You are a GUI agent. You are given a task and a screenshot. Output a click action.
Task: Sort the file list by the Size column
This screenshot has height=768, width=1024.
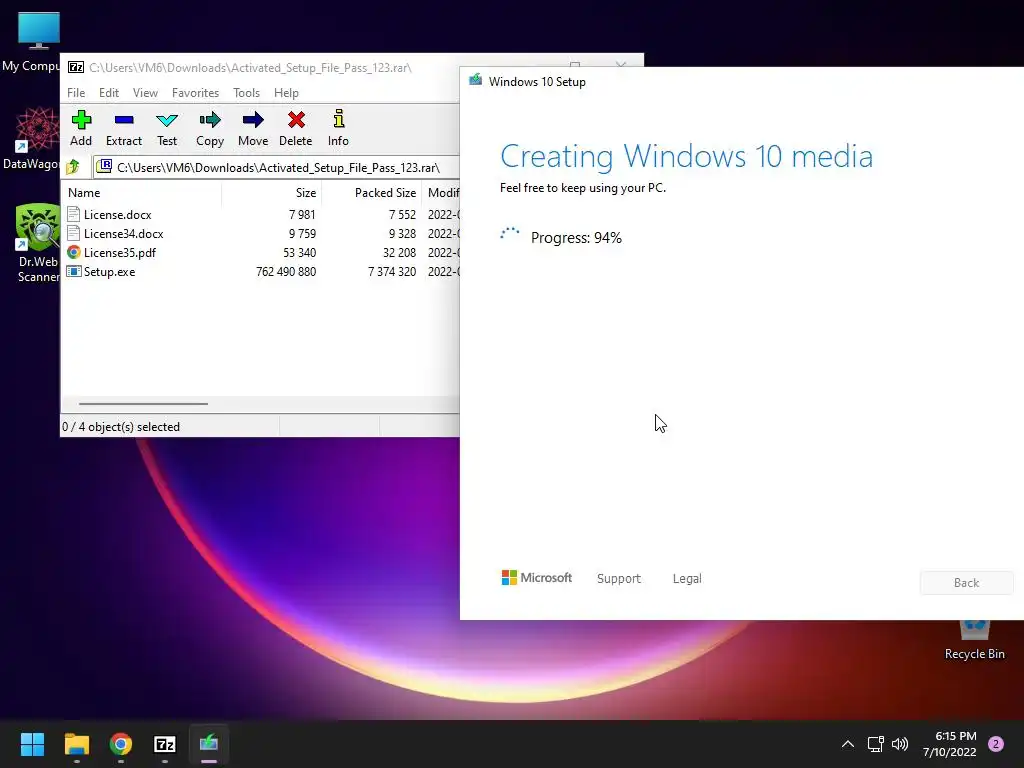pyautogui.click(x=272, y=193)
